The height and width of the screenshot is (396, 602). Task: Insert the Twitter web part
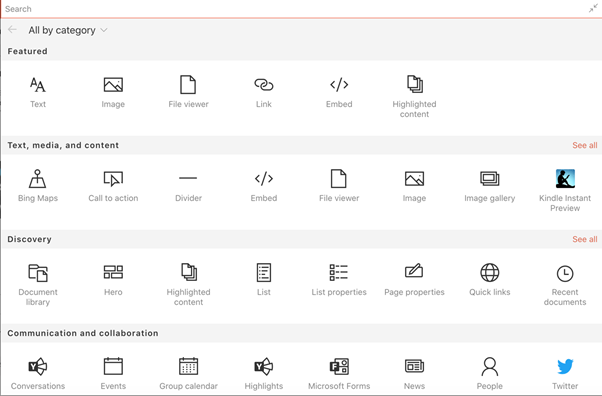tap(565, 374)
